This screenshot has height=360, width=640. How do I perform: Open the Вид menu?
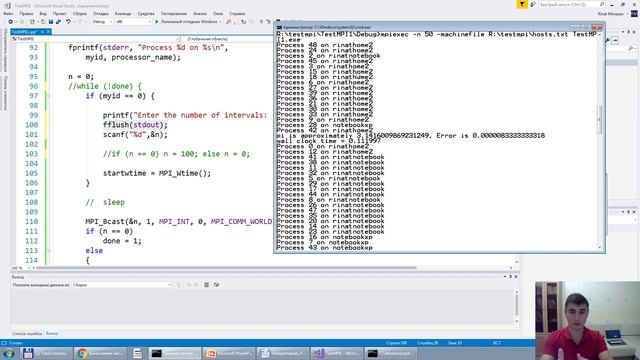pos(43,13)
